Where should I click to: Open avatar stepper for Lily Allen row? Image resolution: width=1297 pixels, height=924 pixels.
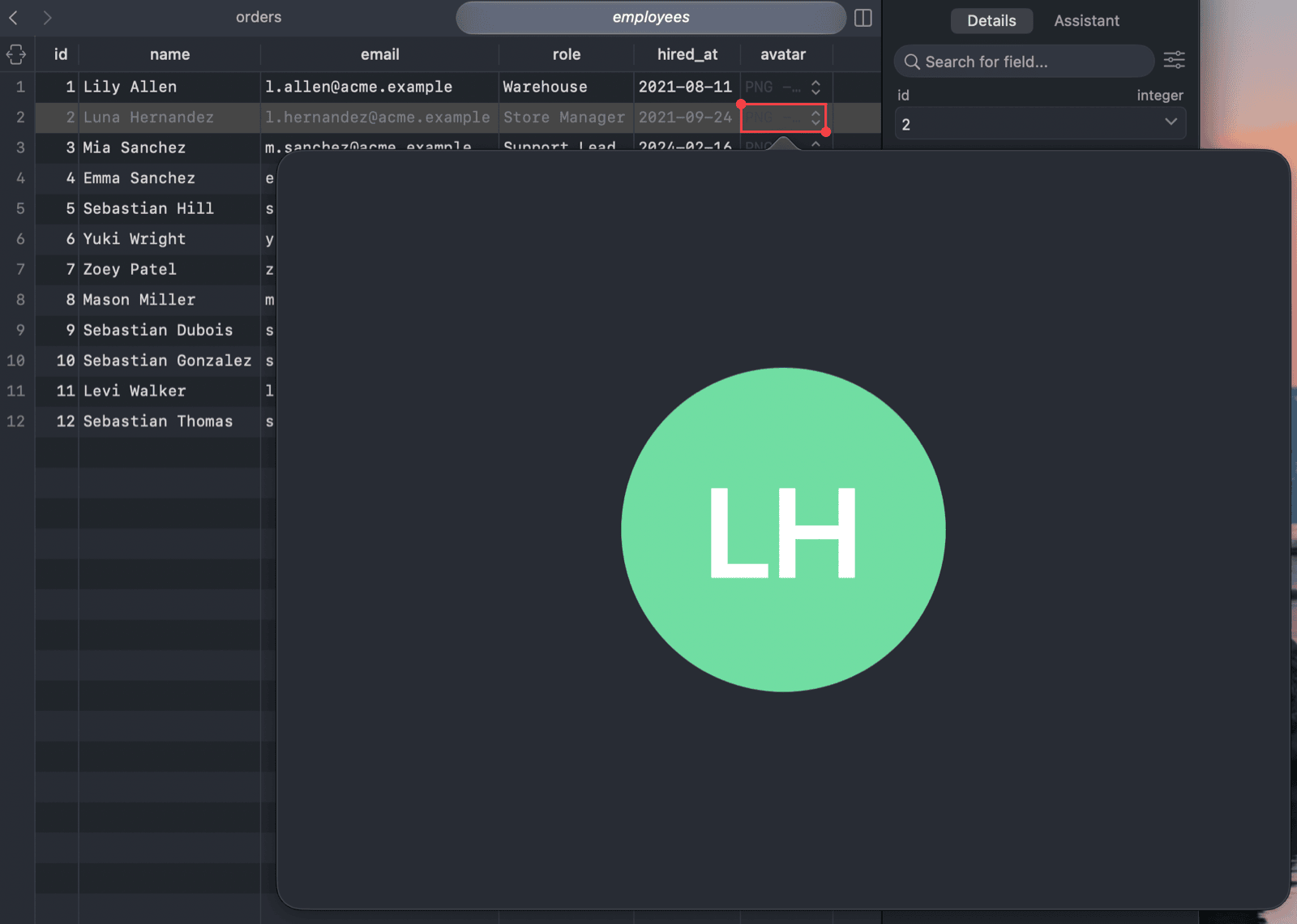click(x=815, y=87)
